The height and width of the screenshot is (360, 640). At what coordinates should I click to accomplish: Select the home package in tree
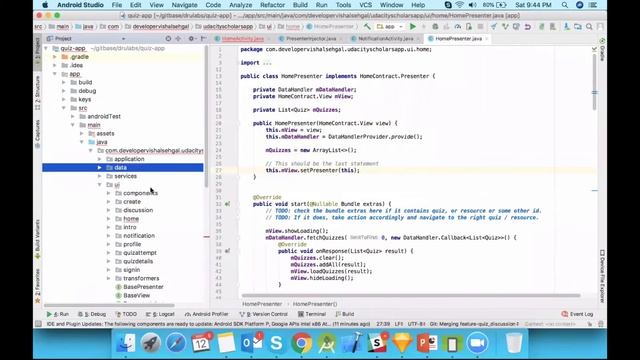pyautogui.click(x=131, y=219)
